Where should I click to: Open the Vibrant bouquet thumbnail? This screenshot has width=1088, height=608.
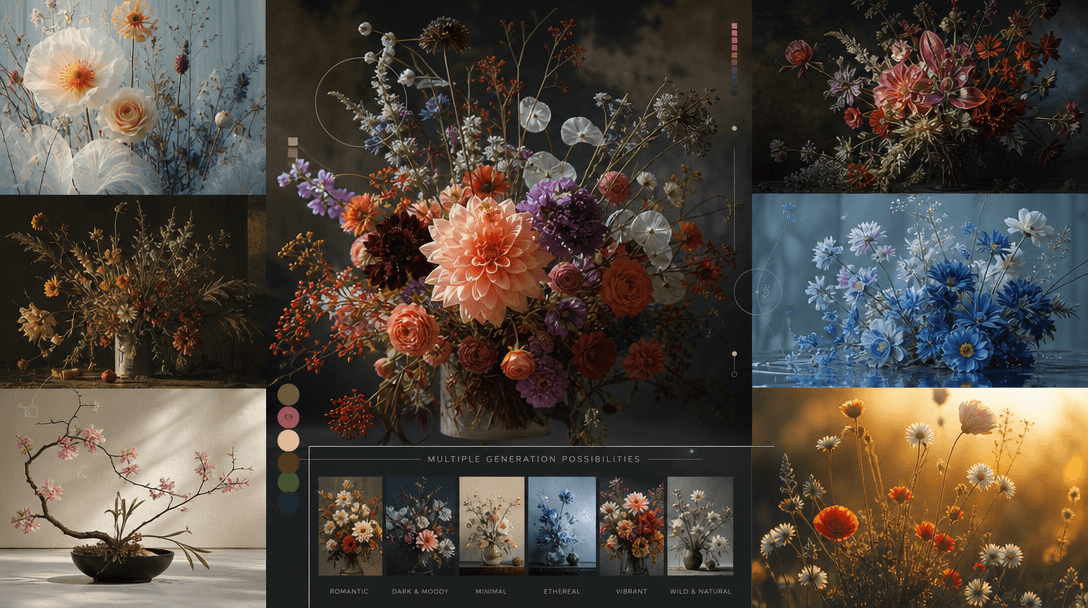pyautogui.click(x=631, y=526)
